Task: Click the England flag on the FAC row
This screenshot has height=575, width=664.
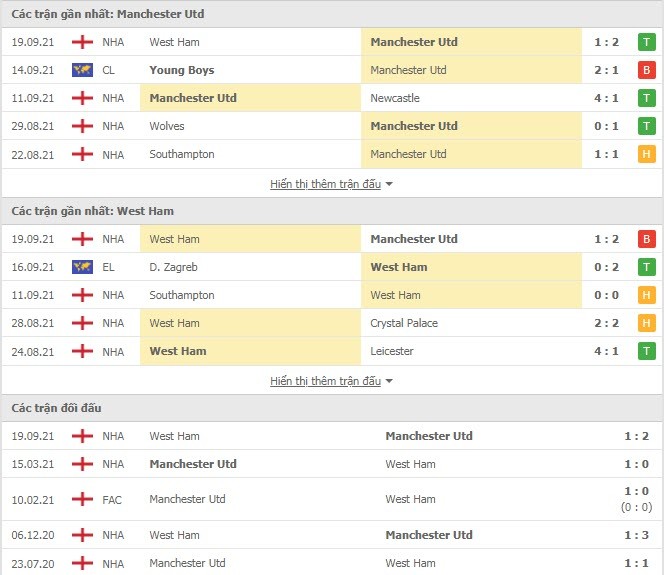Action: 83,499
